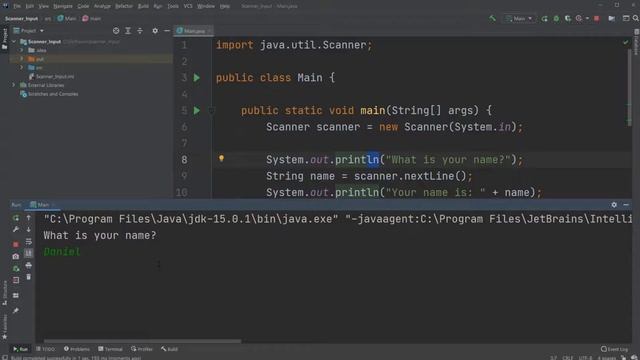Toggle the Project side tab on left edge
The width and height of the screenshot is (640, 360).
click(x=4, y=39)
